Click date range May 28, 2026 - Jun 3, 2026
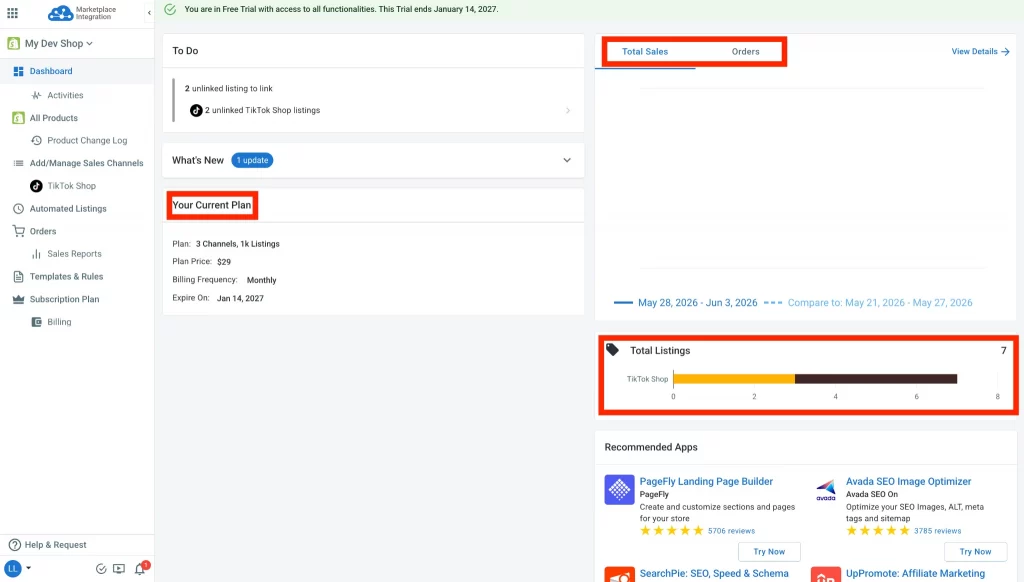Viewport: 1024px width, 582px height. tap(697, 303)
